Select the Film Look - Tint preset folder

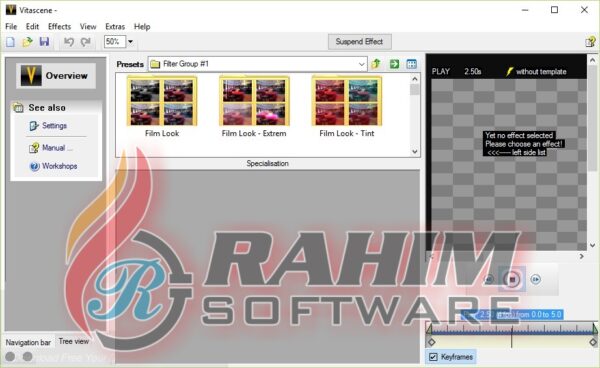click(347, 106)
